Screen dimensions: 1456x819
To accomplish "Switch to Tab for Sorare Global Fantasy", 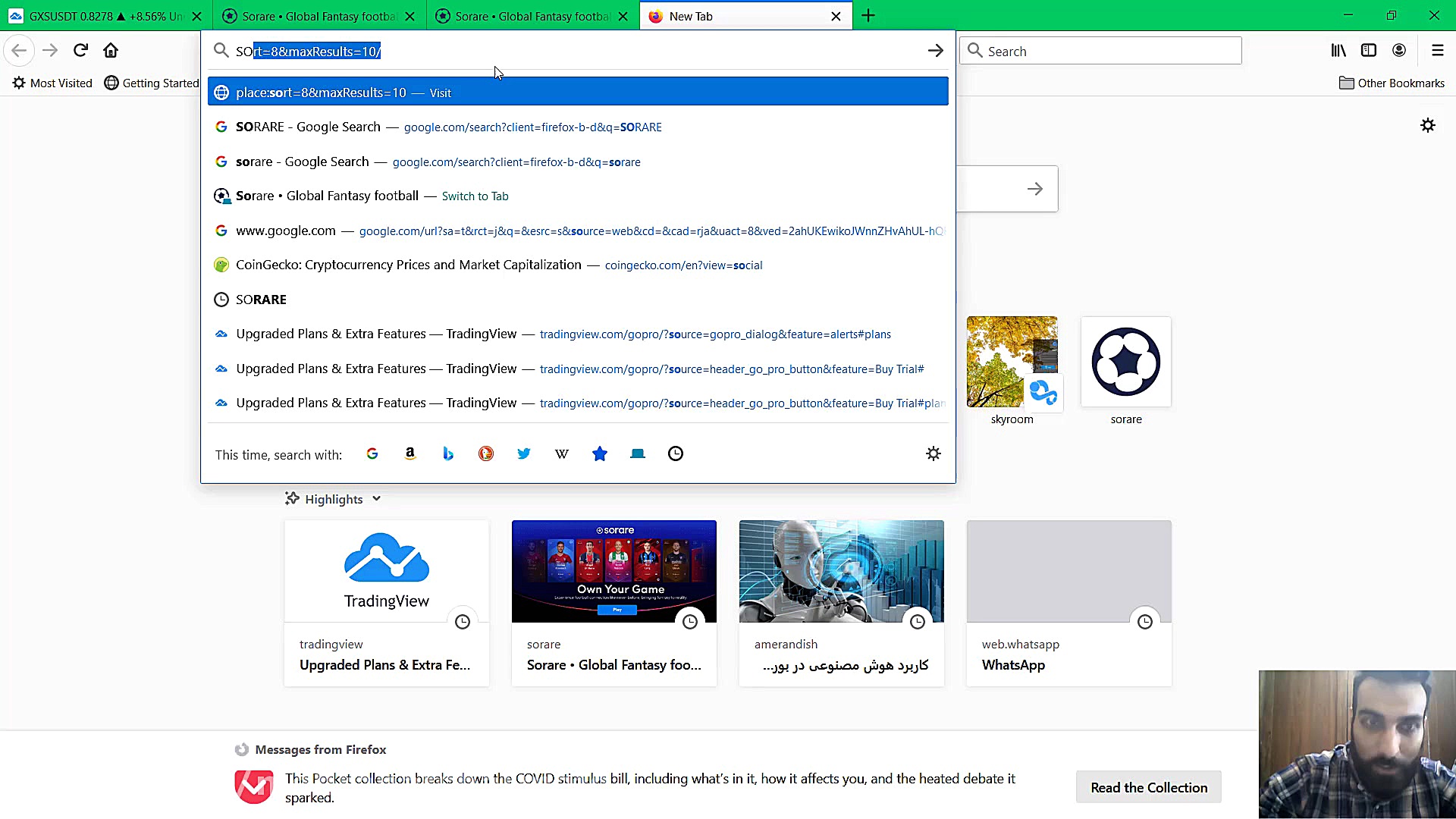I will tap(578, 196).
